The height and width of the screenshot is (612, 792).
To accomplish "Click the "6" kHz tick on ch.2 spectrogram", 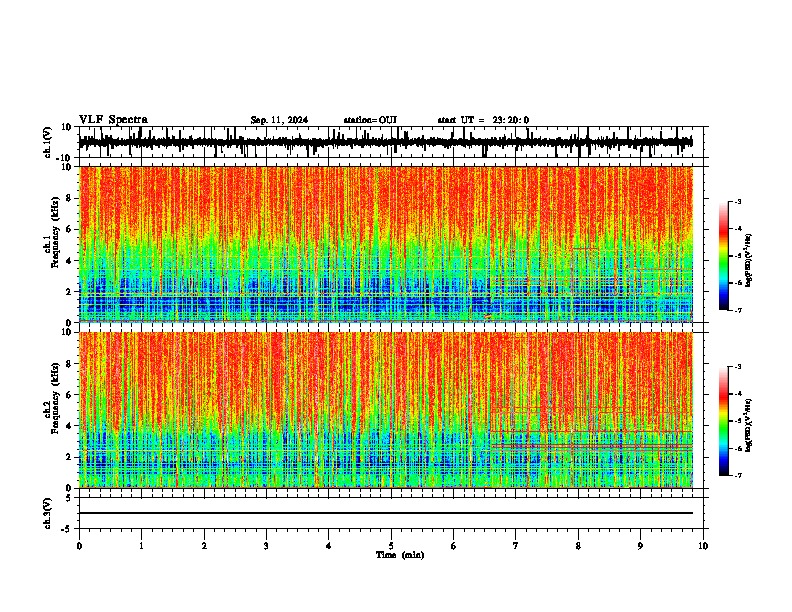I will 69,395.
